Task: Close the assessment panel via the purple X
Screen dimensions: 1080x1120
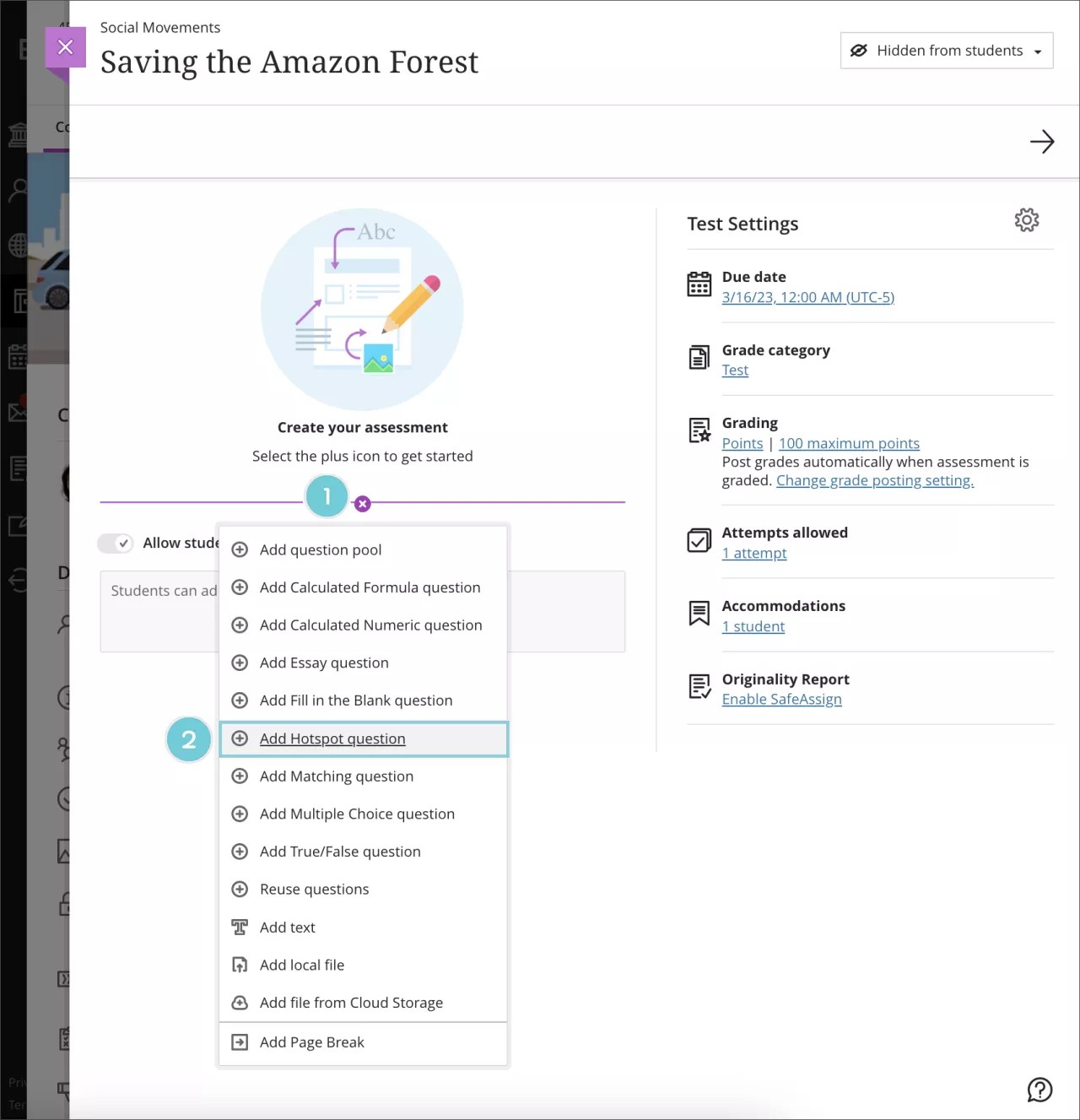Action: (x=65, y=46)
